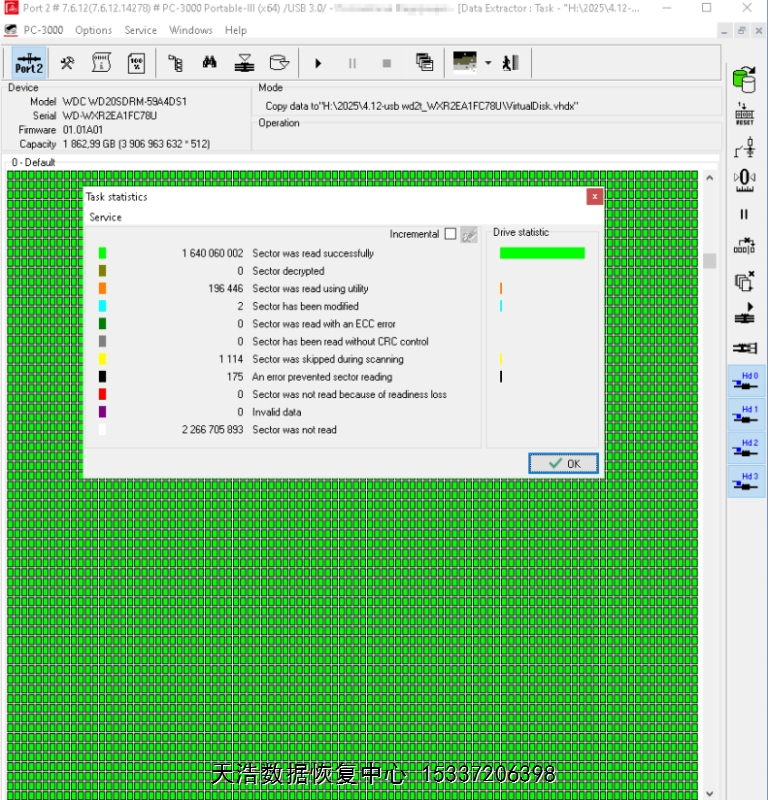The width and height of the screenshot is (768, 800).
Task: Toggle the Hd 2 head button
Action: [744, 448]
